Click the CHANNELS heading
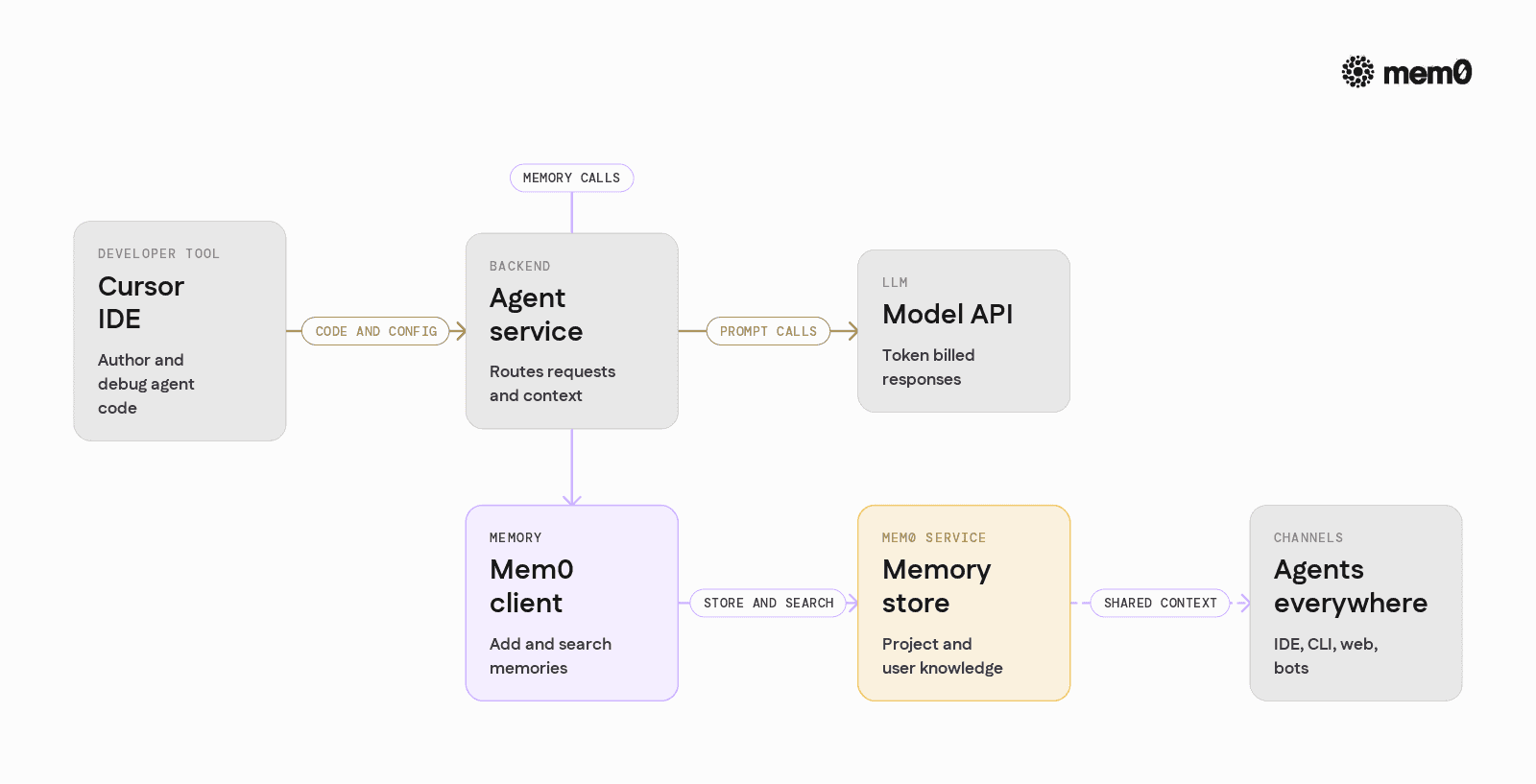This screenshot has height=784, width=1536. [1308, 537]
